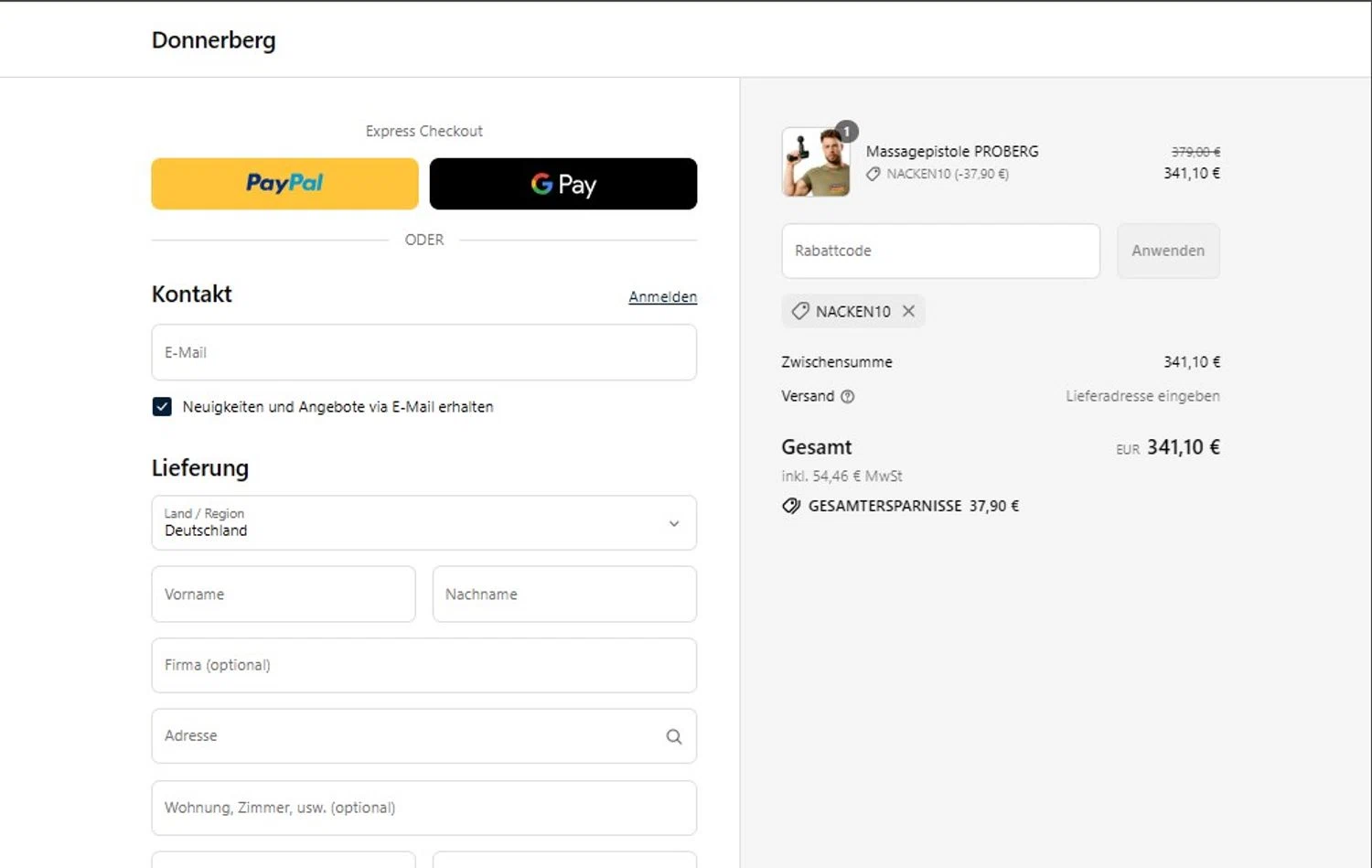Focus the Adresse input field
This screenshot has height=868, width=1372.
424,735
